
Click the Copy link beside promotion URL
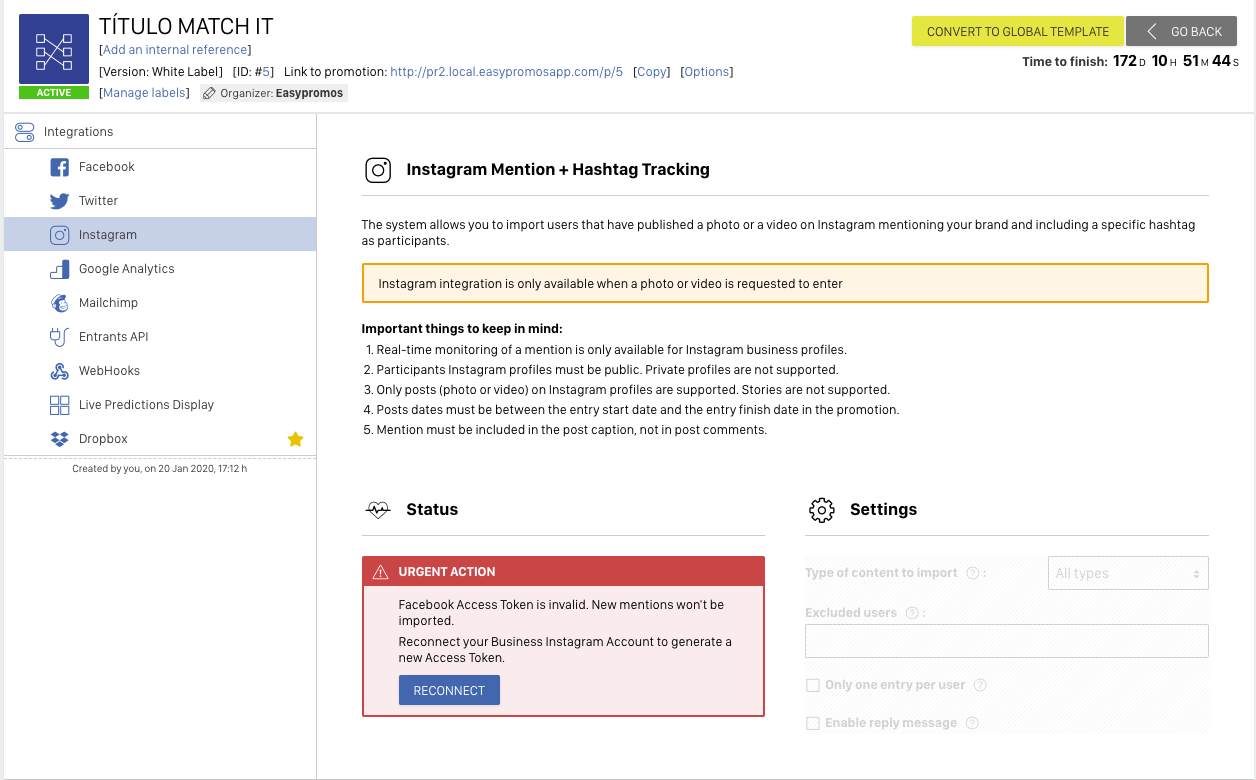pos(652,72)
